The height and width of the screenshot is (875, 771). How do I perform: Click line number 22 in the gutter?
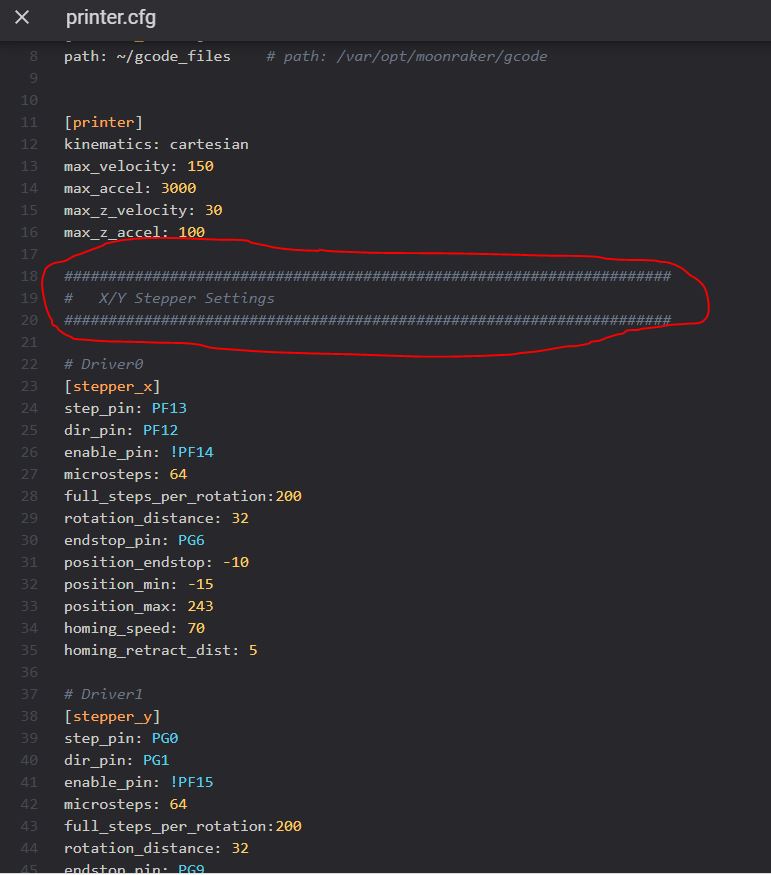pos(29,364)
